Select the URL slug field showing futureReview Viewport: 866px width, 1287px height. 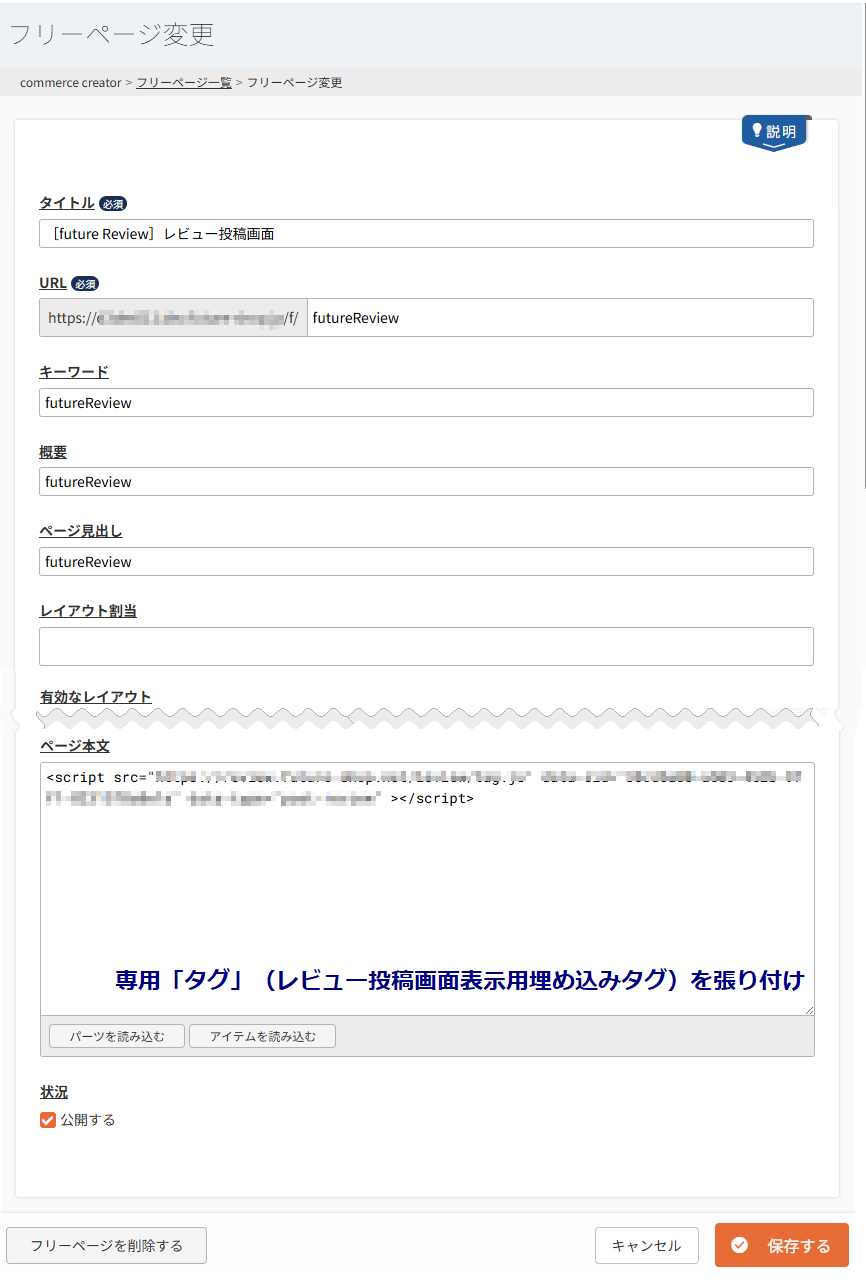560,317
